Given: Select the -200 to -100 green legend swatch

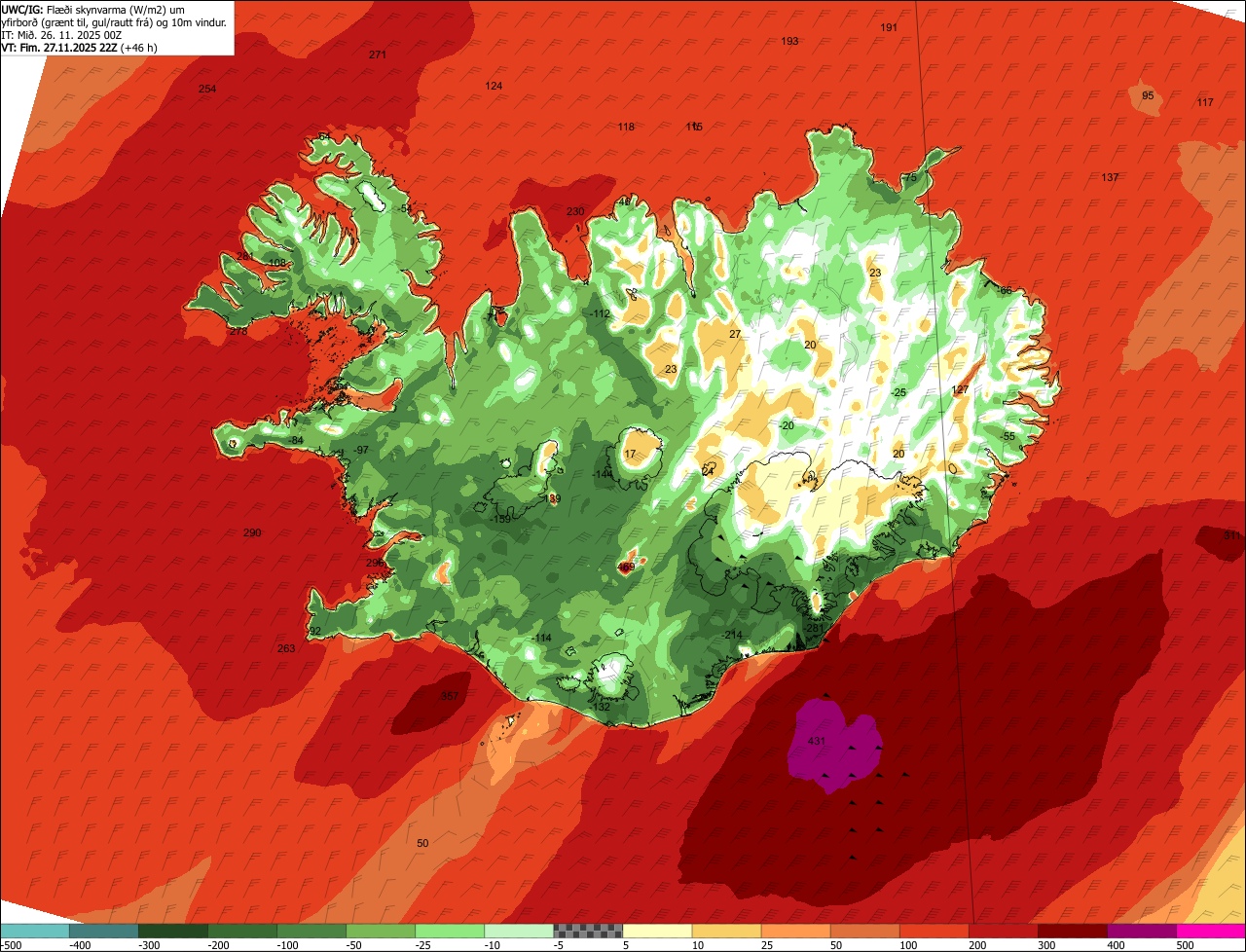Looking at the screenshot, I should coord(242,931).
